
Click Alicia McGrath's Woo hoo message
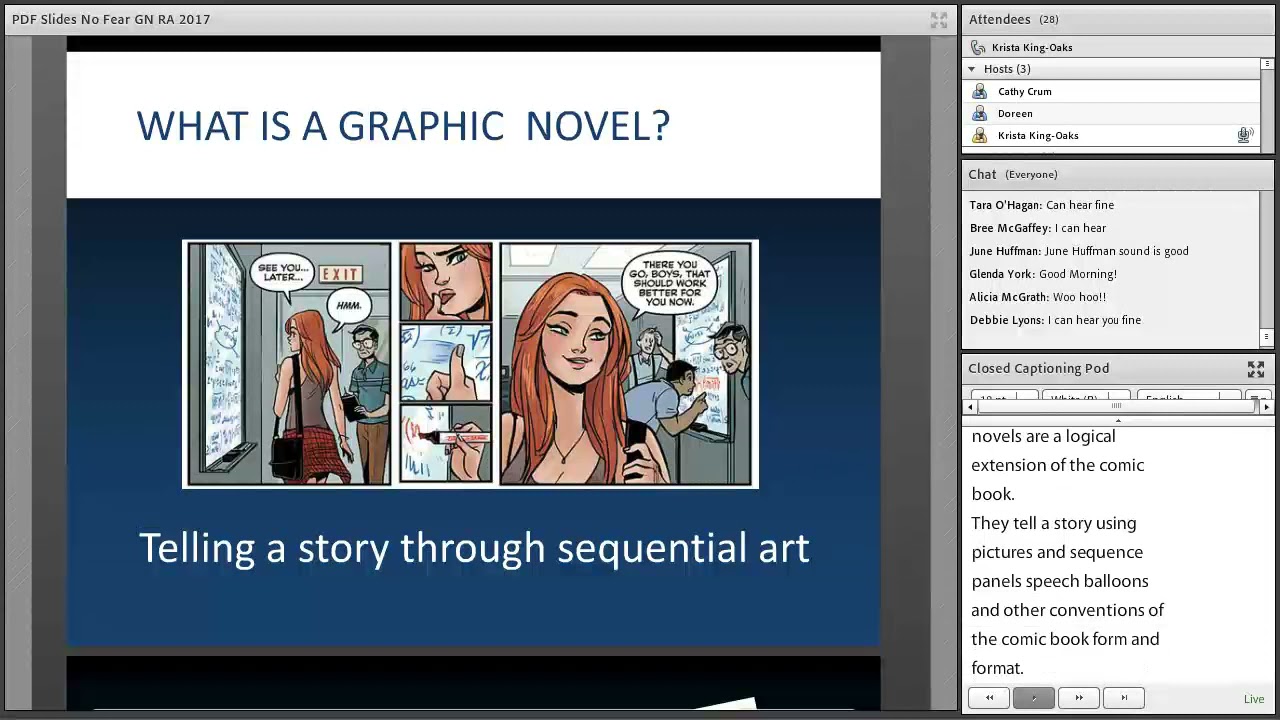[1037, 297]
